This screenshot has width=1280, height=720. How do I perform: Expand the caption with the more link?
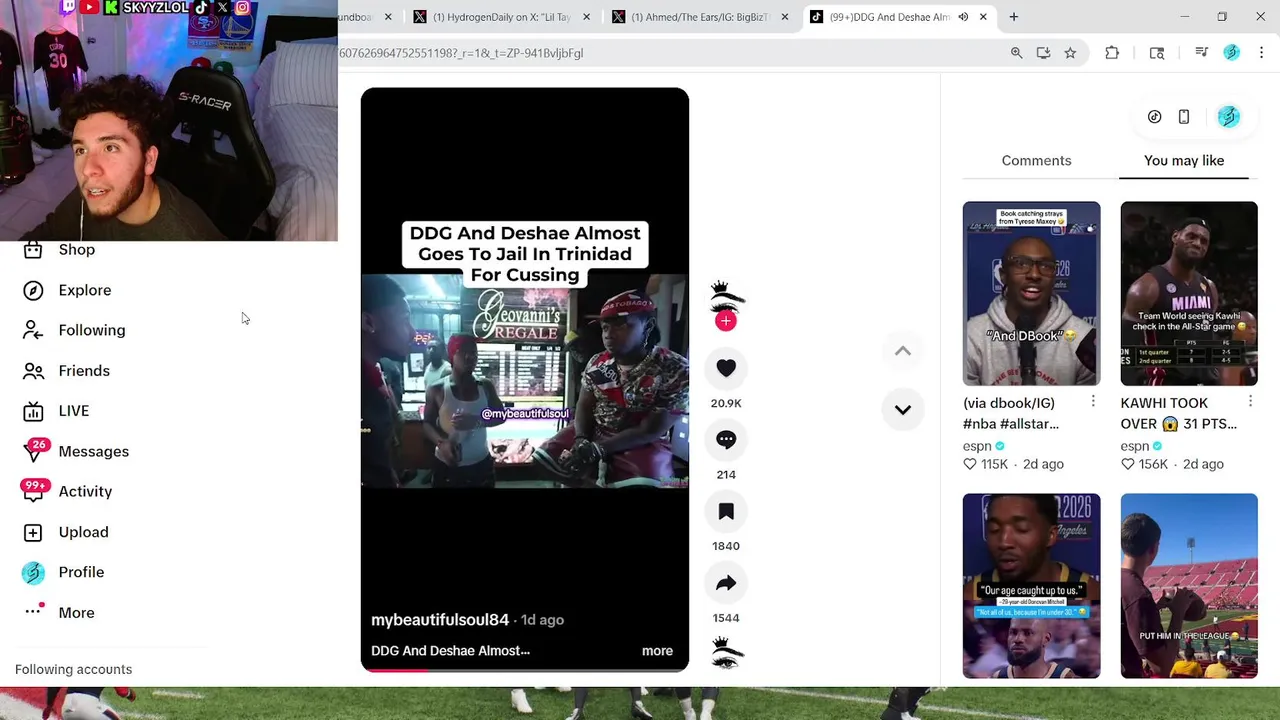[657, 651]
